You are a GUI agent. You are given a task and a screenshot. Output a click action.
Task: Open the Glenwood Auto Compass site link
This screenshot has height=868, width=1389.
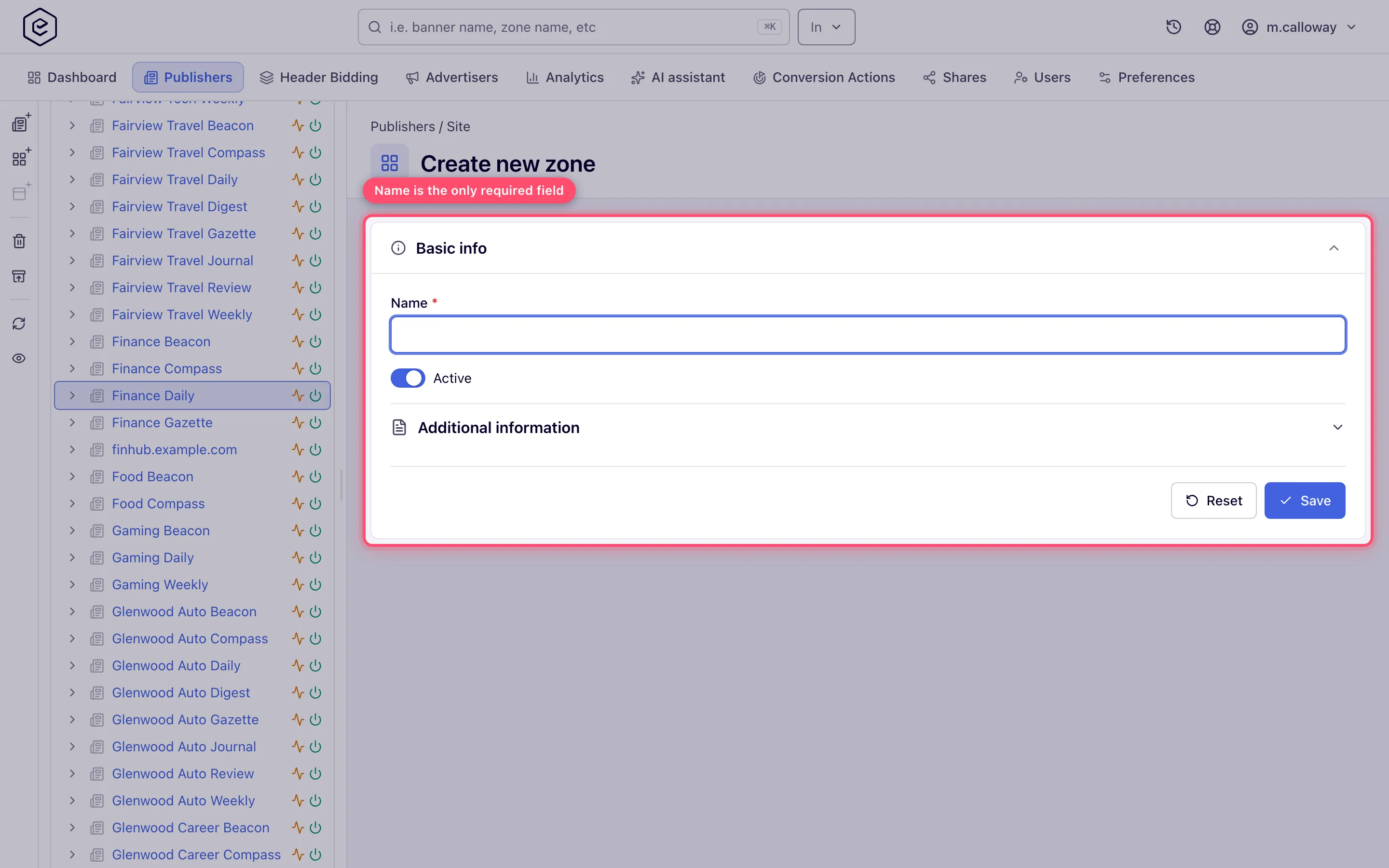coord(190,638)
